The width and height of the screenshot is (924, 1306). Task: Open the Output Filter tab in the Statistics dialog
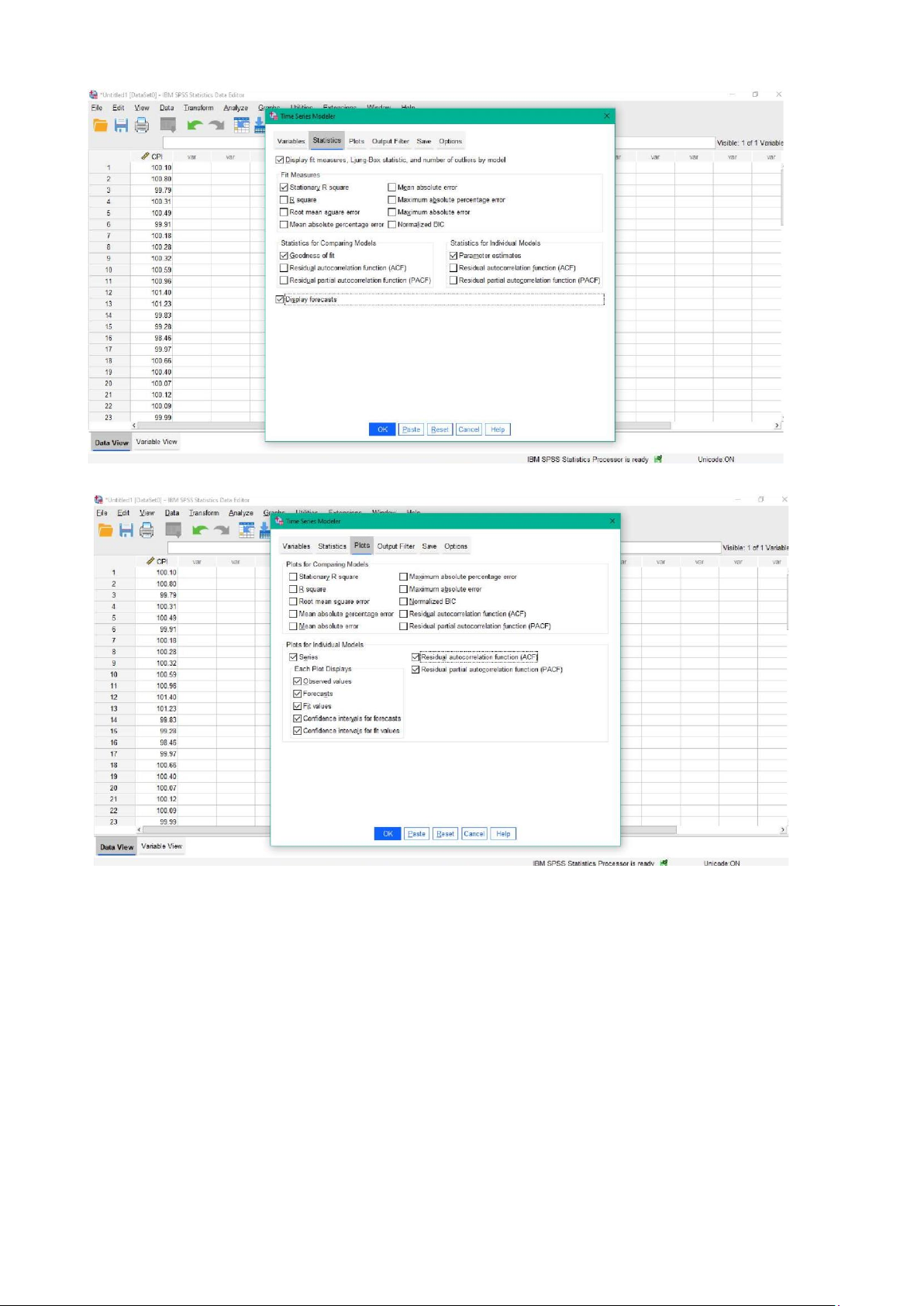pyautogui.click(x=391, y=141)
